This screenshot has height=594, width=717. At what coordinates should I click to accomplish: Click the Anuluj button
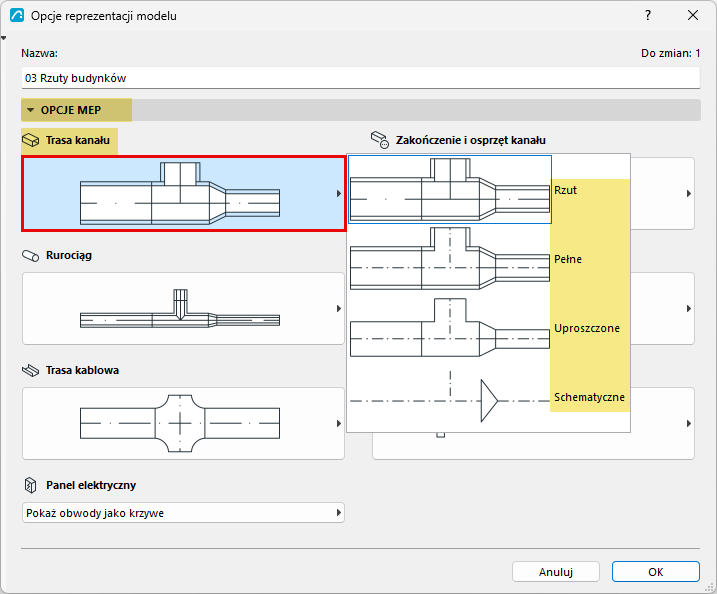point(556,572)
